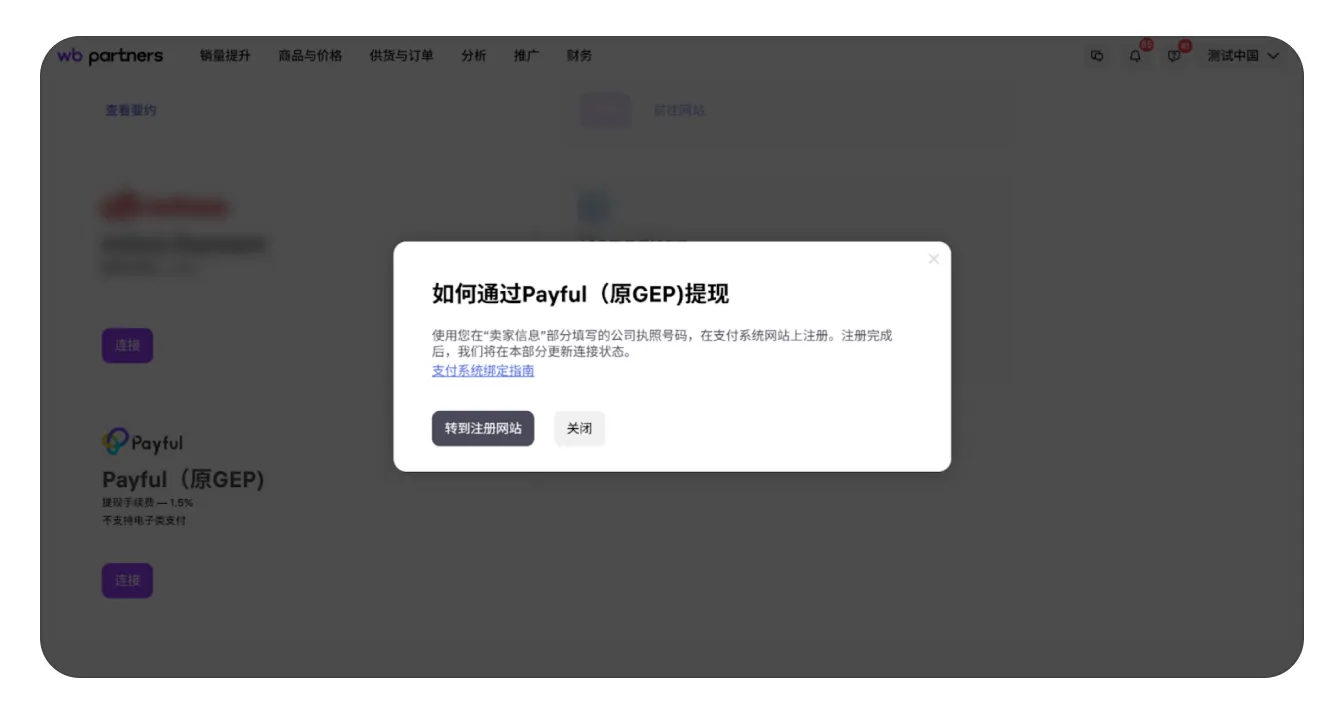The height and width of the screenshot is (714, 1344).
Task: Open the 商品与价格 menu
Action: [x=310, y=56]
